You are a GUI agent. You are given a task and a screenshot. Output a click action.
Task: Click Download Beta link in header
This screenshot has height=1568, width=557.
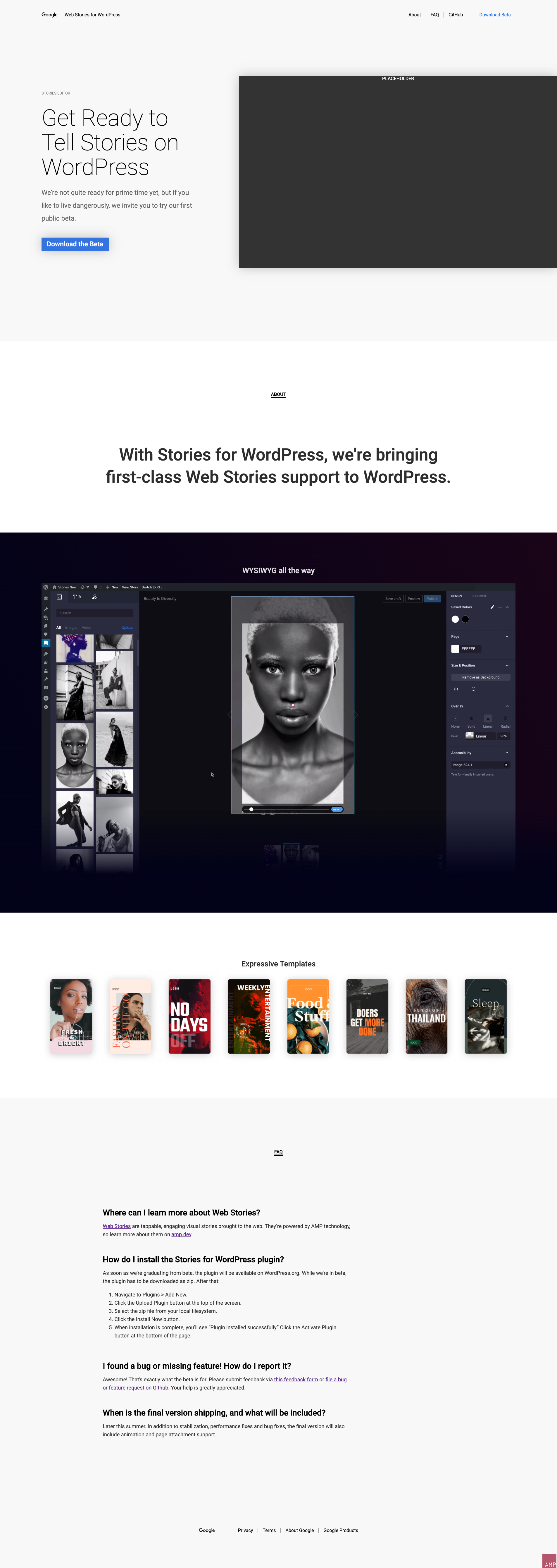coord(495,15)
